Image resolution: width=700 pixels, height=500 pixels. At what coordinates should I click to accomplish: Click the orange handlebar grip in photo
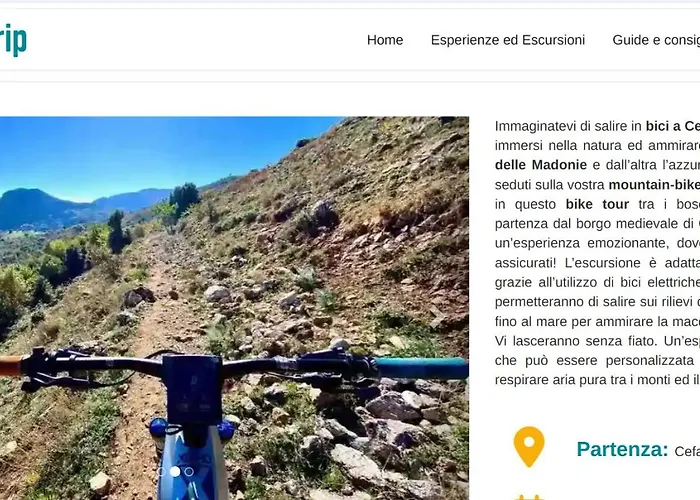pos(10,366)
